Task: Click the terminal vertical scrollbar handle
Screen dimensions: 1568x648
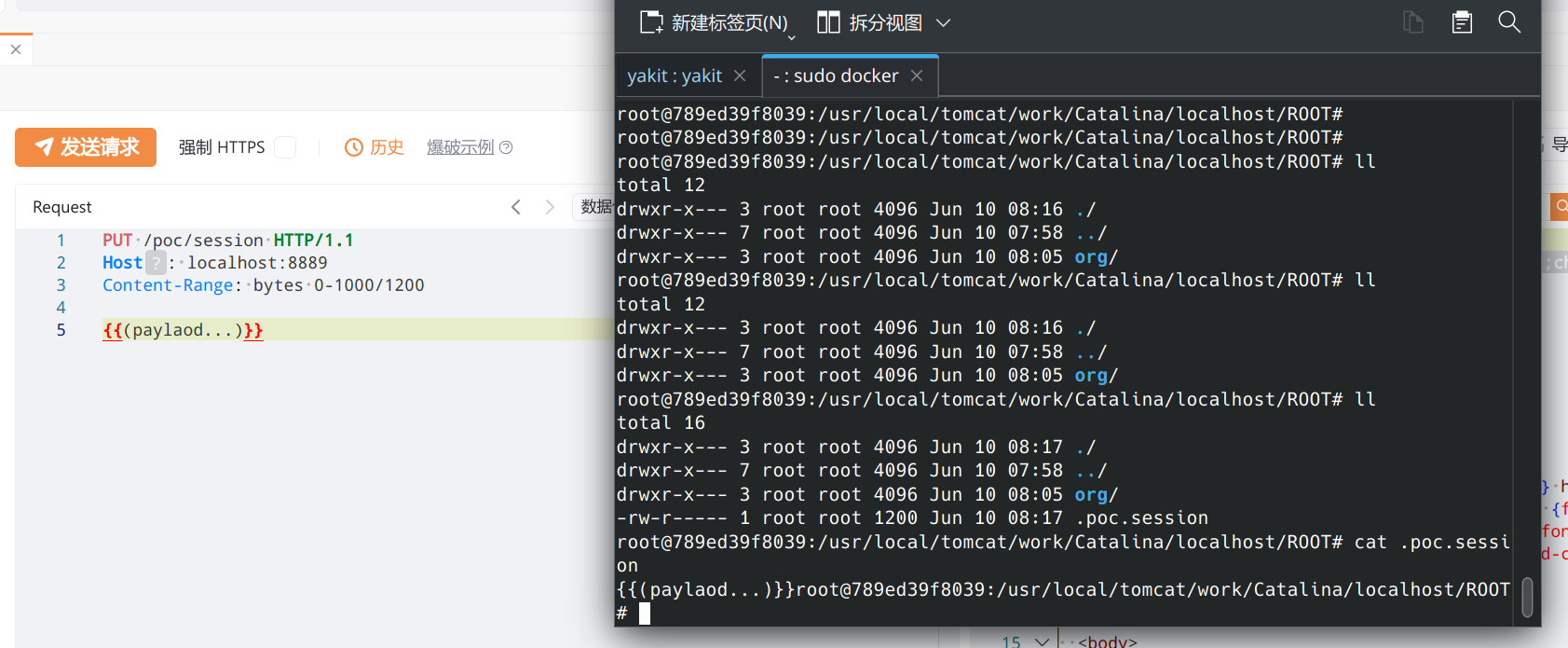Action: coord(1527,597)
